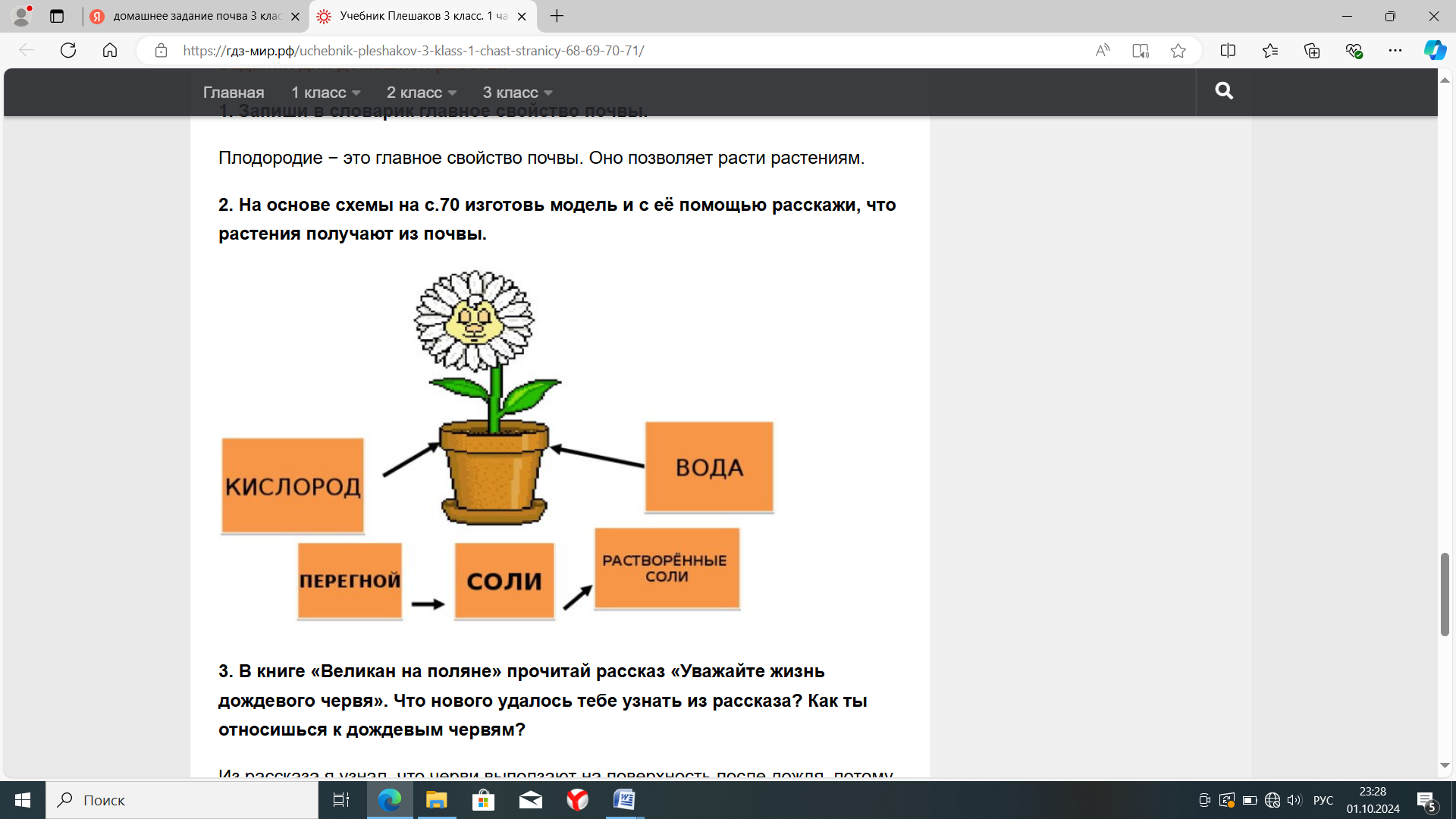The width and height of the screenshot is (1456, 819).
Task: Open File Explorer from the taskbar
Action: (x=437, y=800)
